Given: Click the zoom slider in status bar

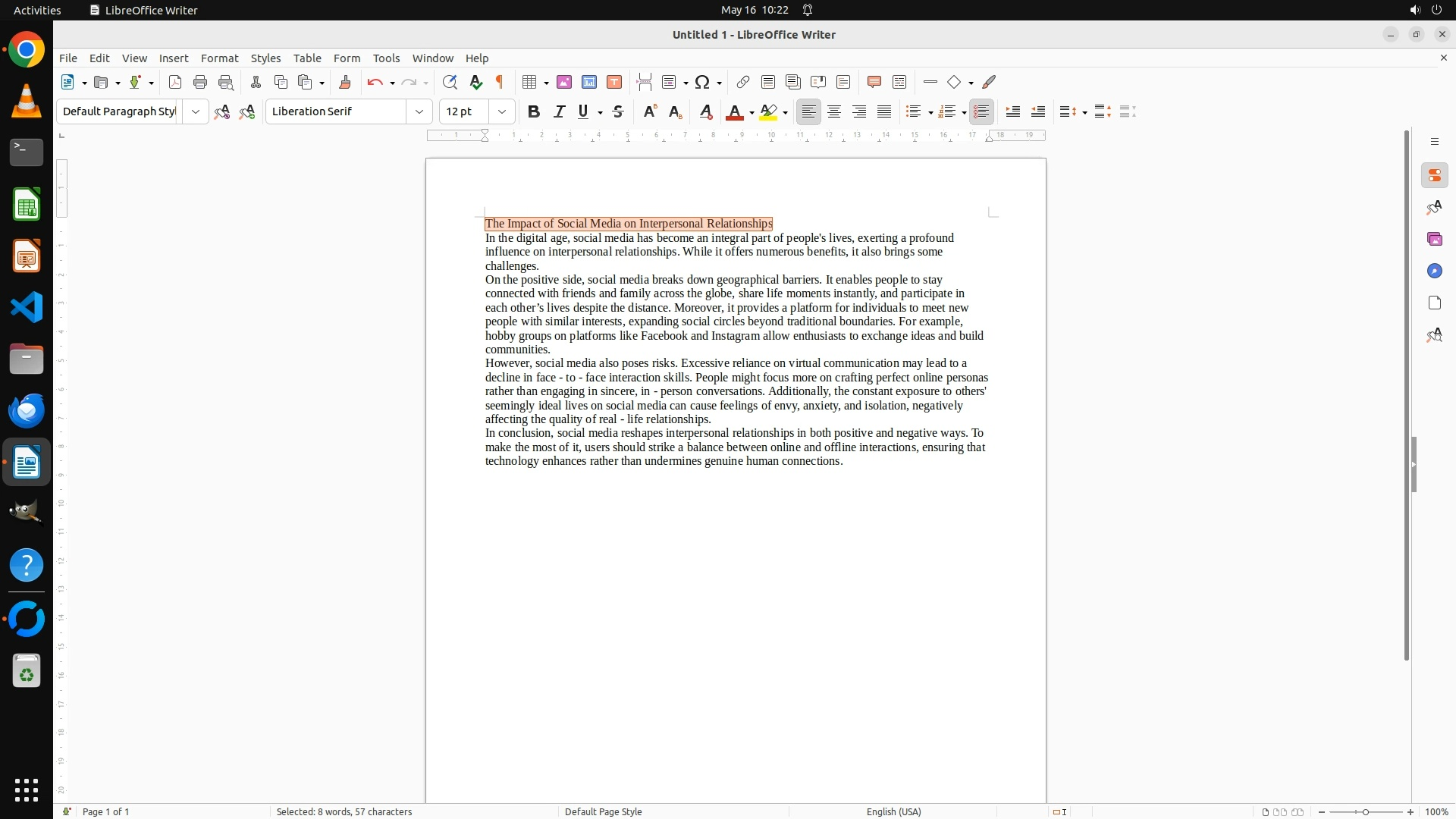Looking at the screenshot, I should [1365, 811].
